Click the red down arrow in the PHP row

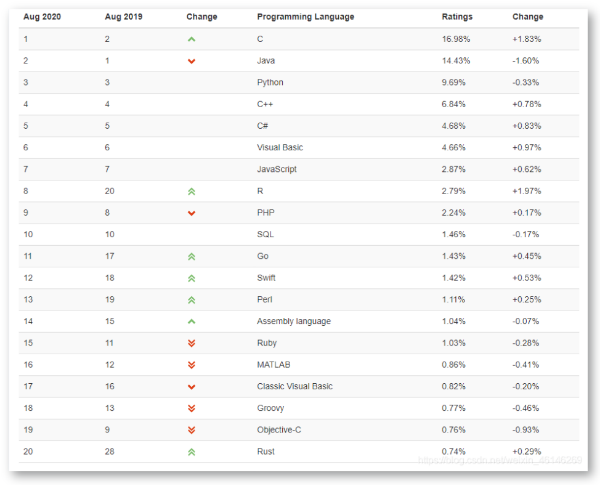(x=191, y=213)
